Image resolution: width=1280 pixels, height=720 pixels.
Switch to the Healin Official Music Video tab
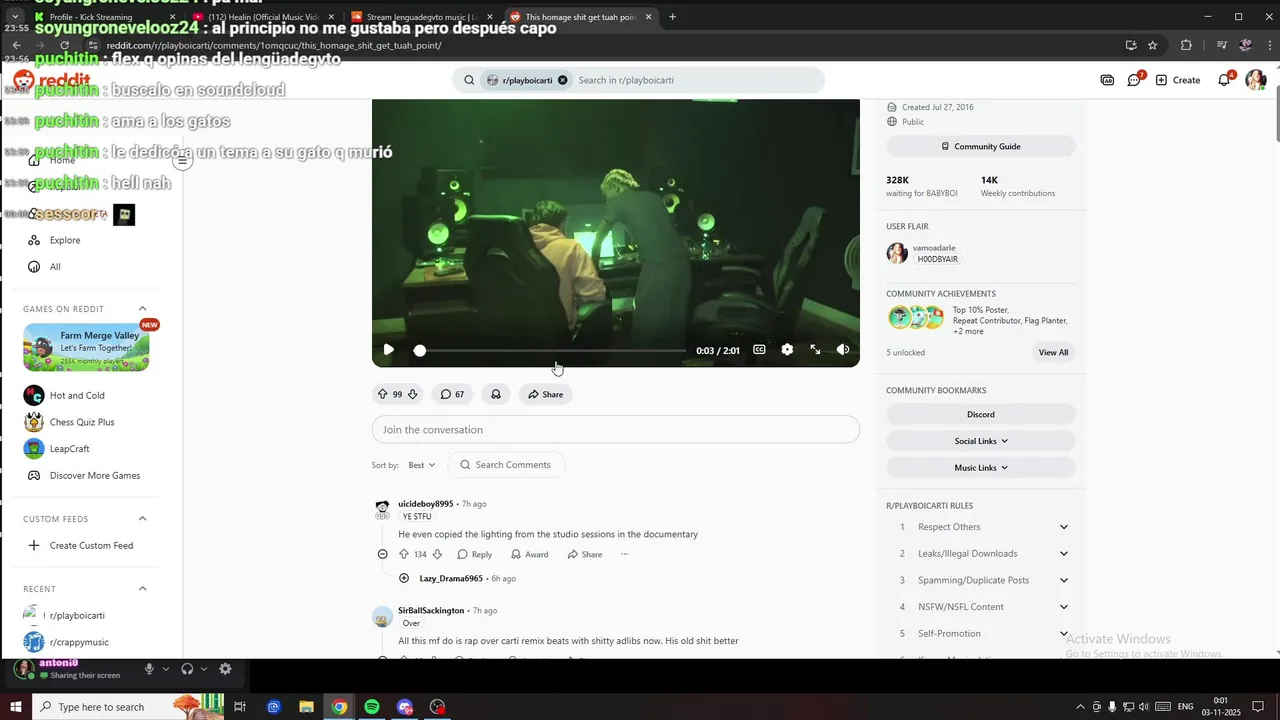pos(264,17)
